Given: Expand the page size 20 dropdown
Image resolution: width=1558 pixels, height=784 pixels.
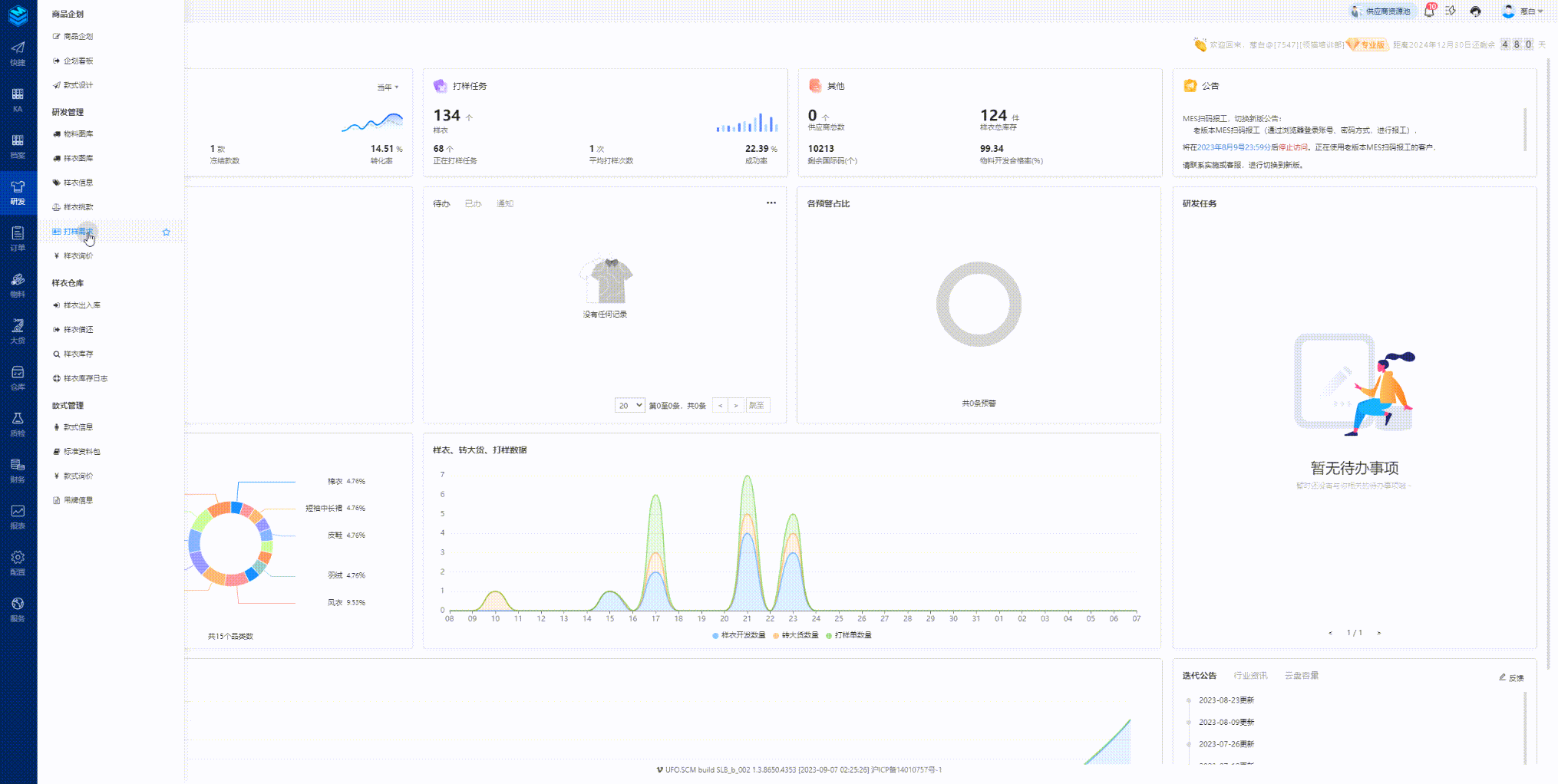Looking at the screenshot, I should pos(629,405).
